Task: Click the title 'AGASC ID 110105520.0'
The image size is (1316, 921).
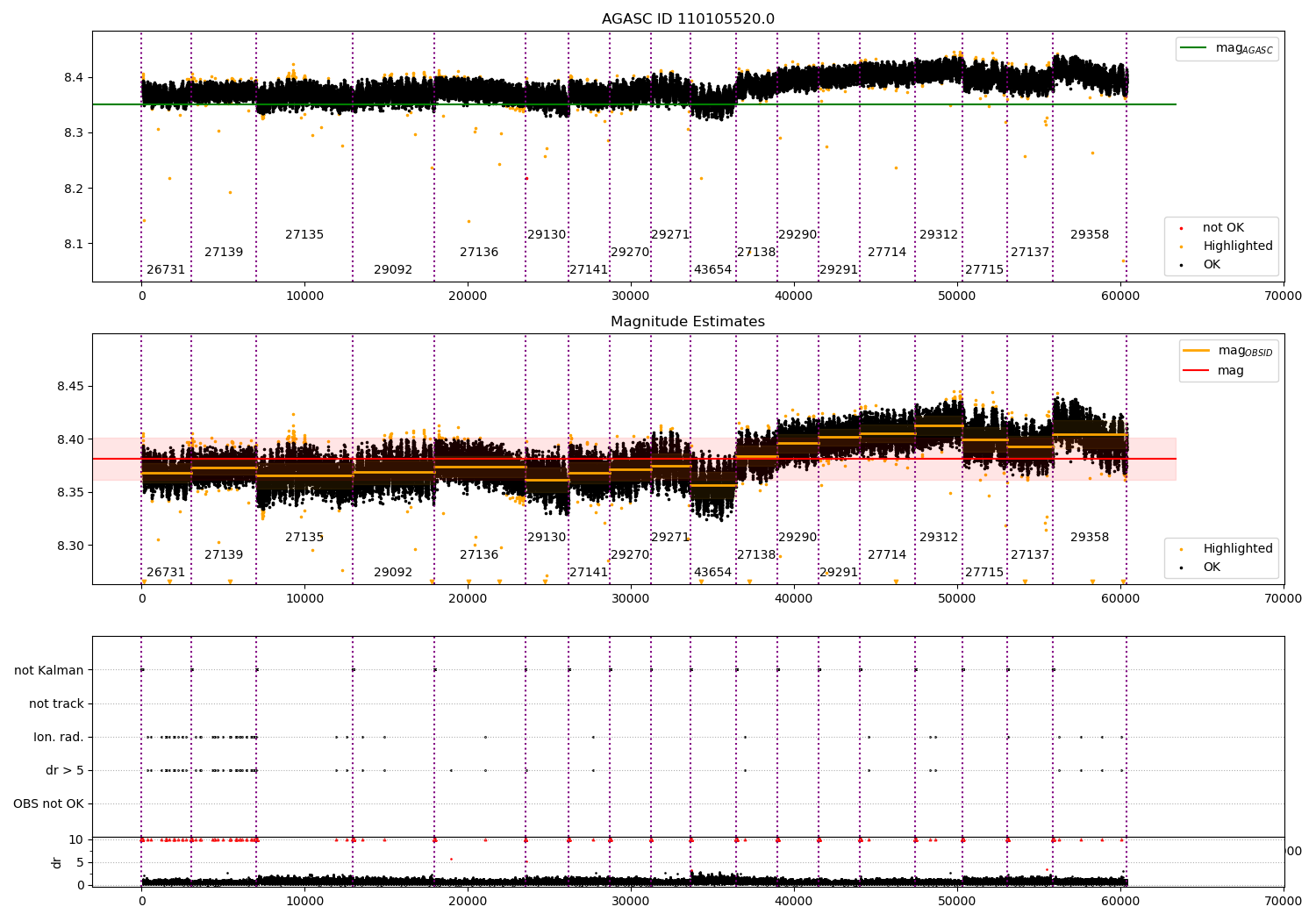Action: [x=688, y=19]
